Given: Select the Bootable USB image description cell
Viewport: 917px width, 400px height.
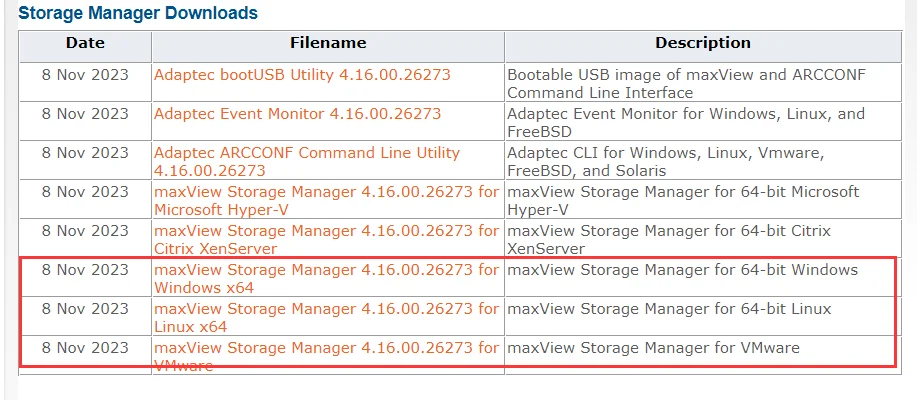Looking at the screenshot, I should [x=703, y=83].
